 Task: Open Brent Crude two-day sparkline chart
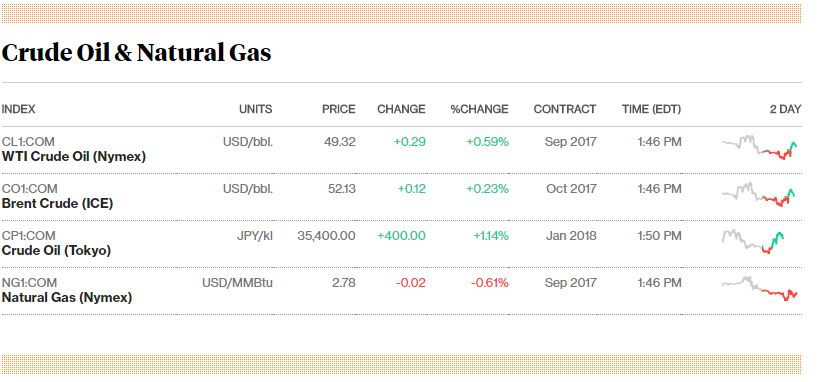tap(759, 194)
